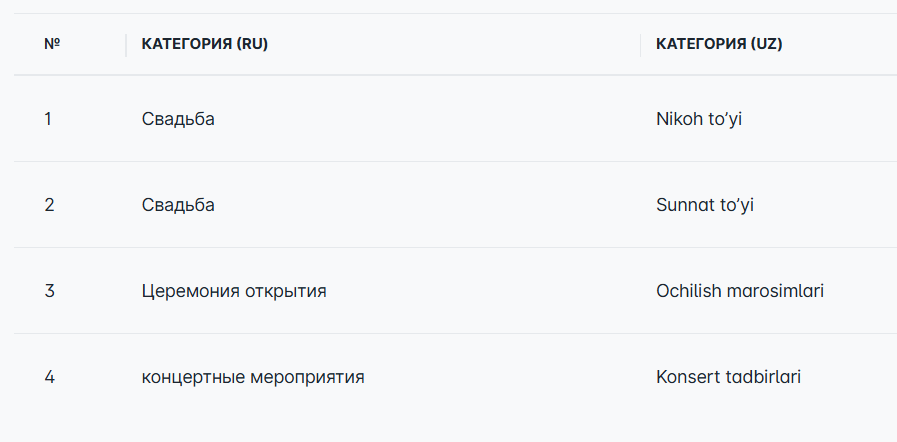Click blank header area right of КАТЕГОРИЯ (RU)
This screenshot has height=442, width=897.
[x=454, y=44]
